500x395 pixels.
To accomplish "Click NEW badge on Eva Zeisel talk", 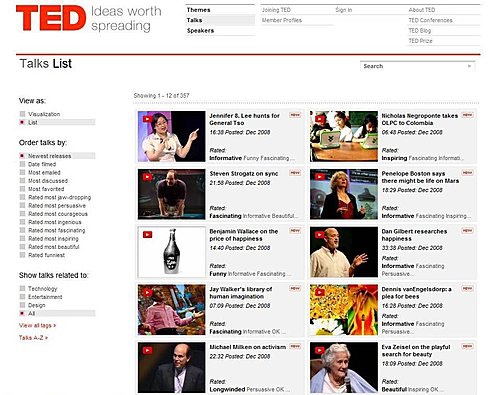I will pos(467,346).
